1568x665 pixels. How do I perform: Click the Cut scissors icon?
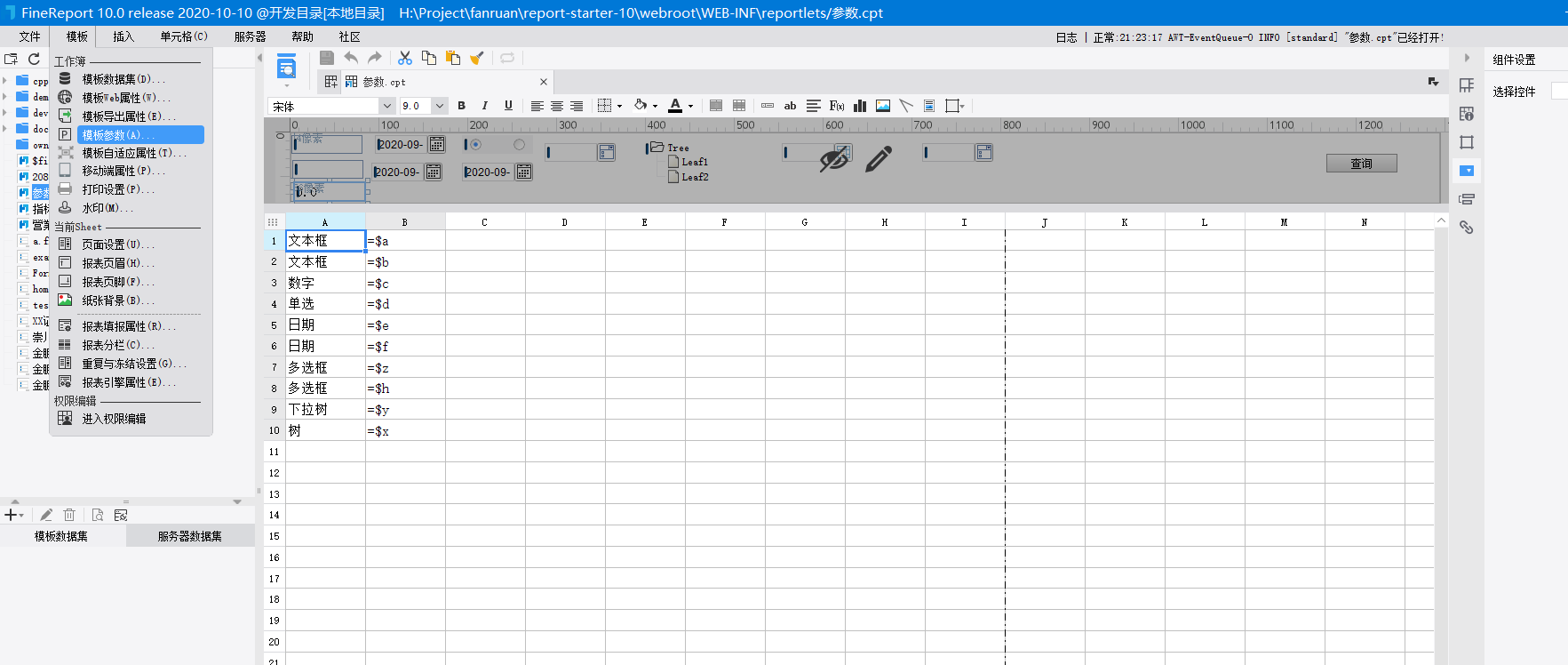point(405,58)
